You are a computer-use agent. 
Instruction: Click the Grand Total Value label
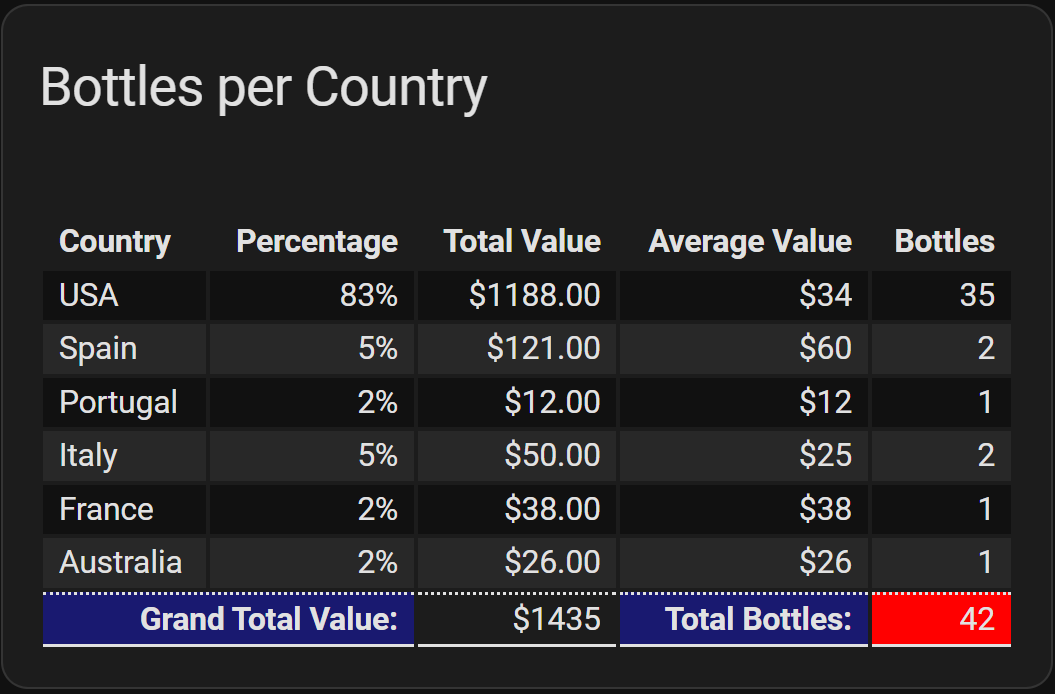tap(268, 619)
